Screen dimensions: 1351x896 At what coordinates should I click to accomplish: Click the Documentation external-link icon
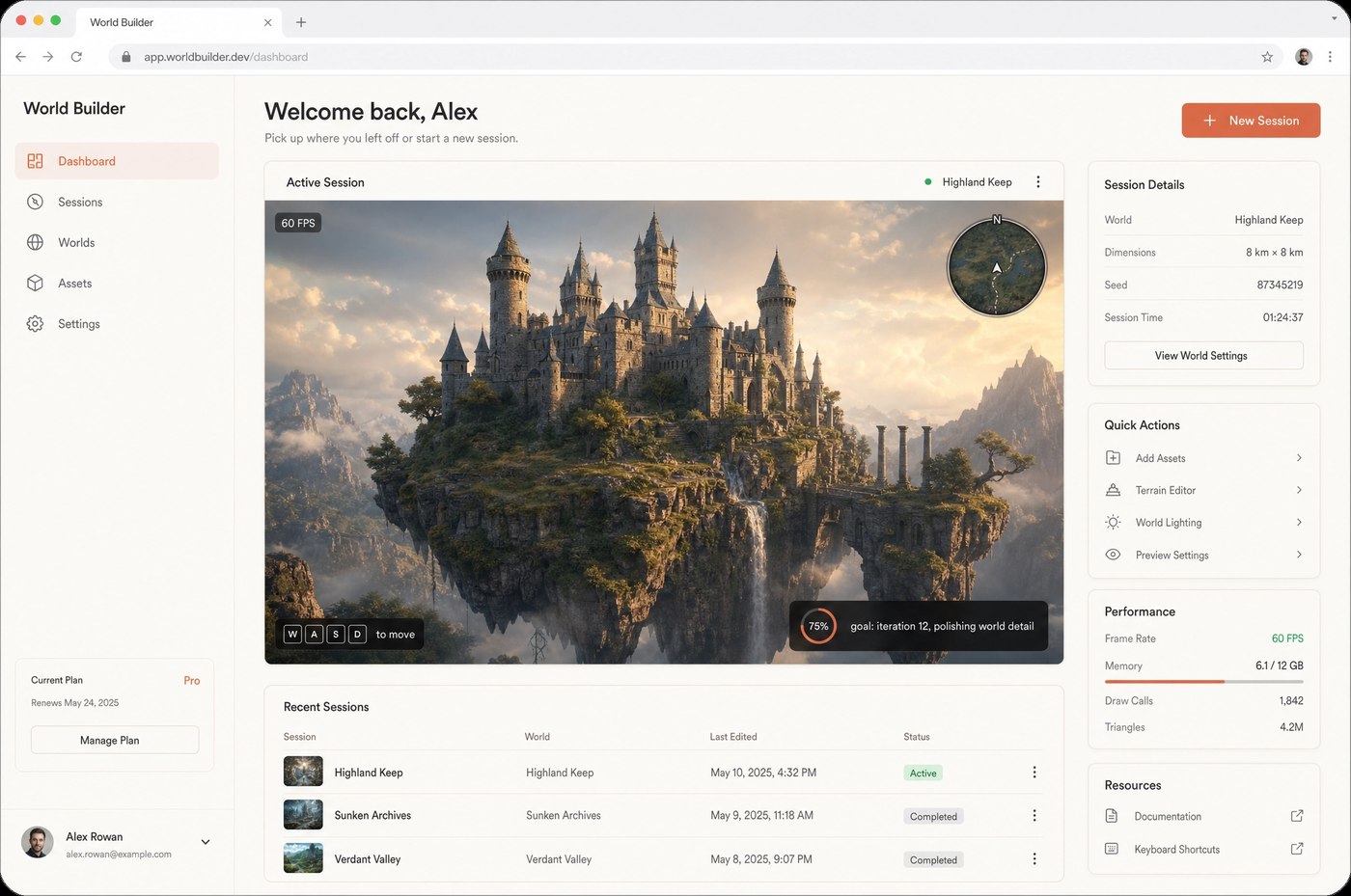[x=1297, y=816]
